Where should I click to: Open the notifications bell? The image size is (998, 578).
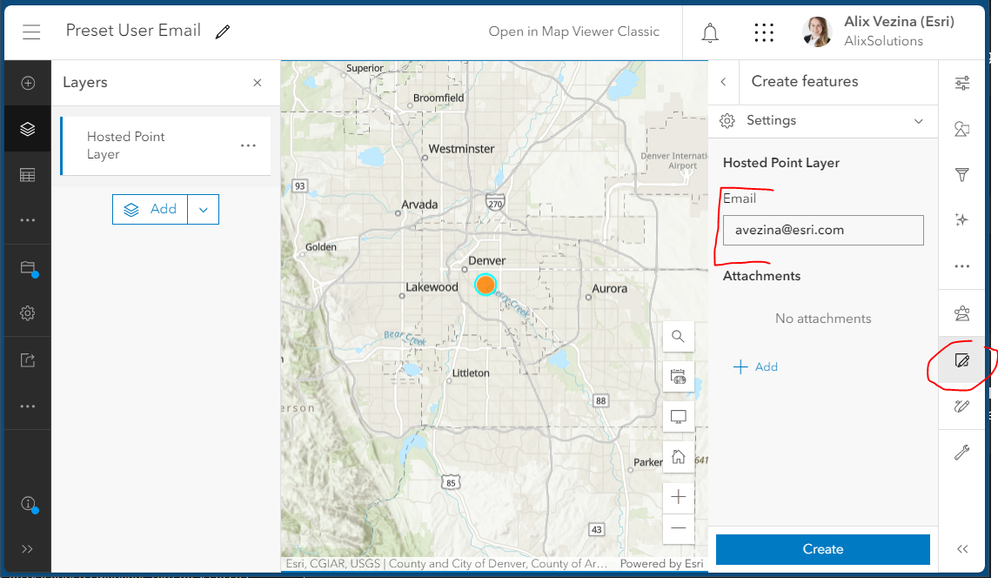tap(710, 32)
